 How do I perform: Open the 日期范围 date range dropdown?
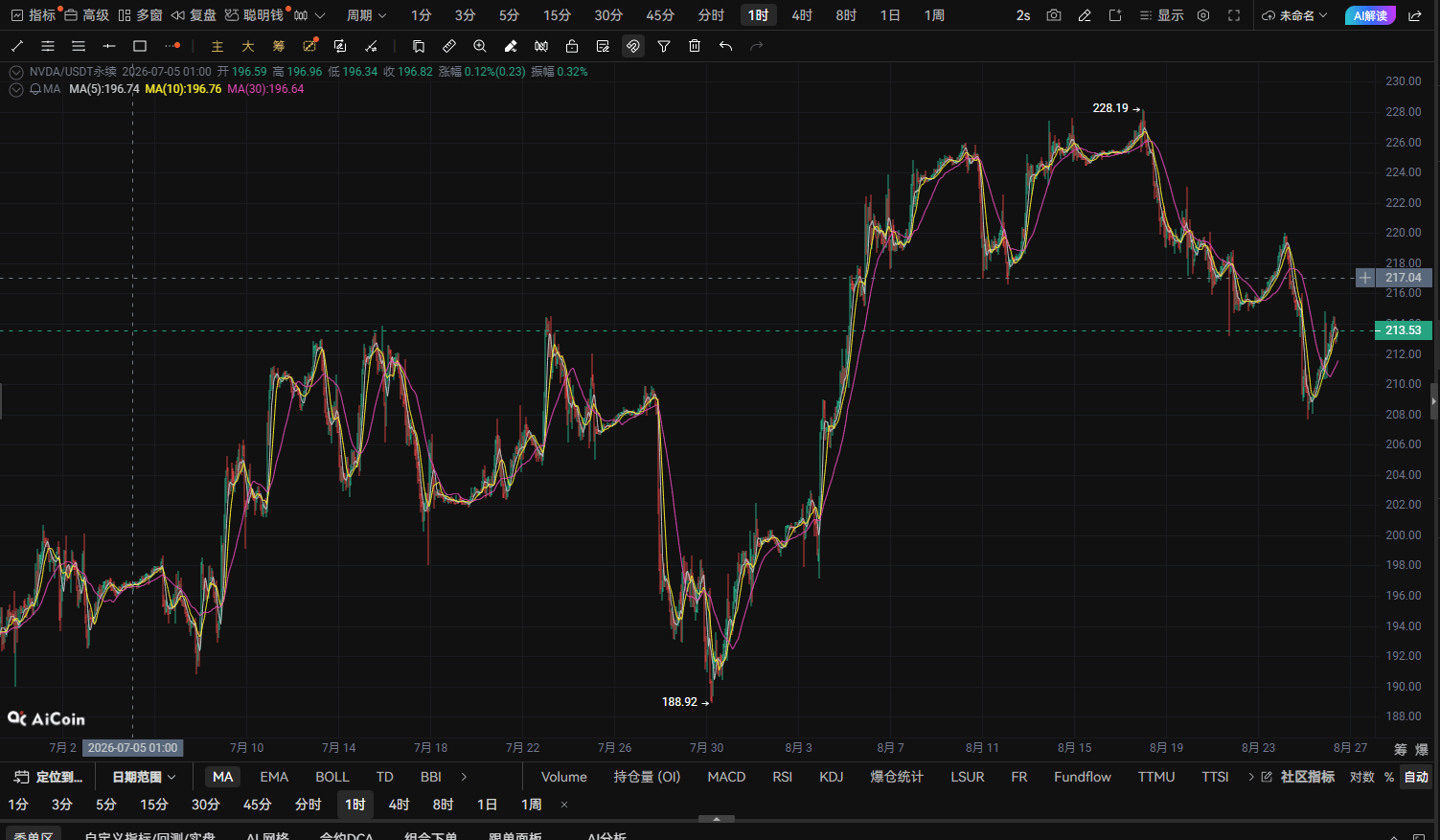(x=144, y=777)
